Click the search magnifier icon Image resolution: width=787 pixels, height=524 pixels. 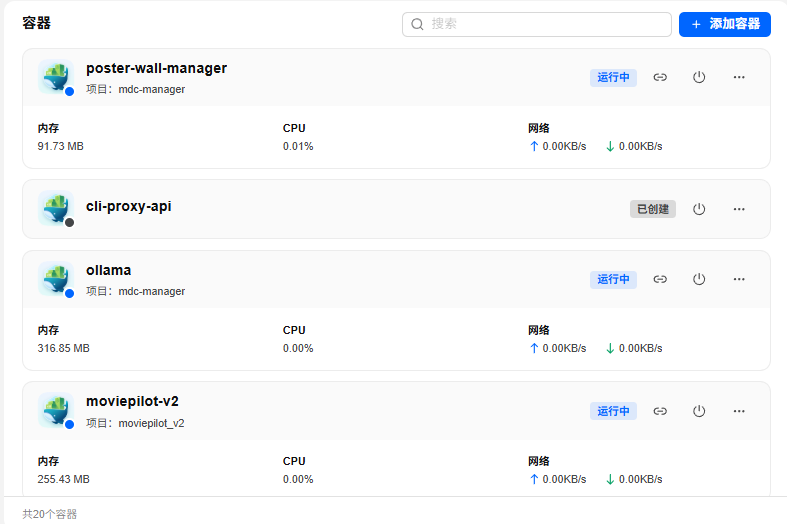click(417, 24)
